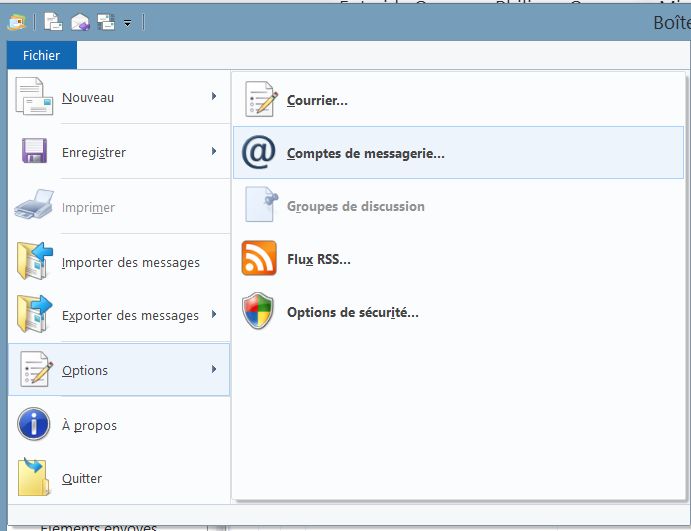The image size is (691, 531).
Task: Expand the Nouveau submenu arrow
Action: [x=214, y=96]
